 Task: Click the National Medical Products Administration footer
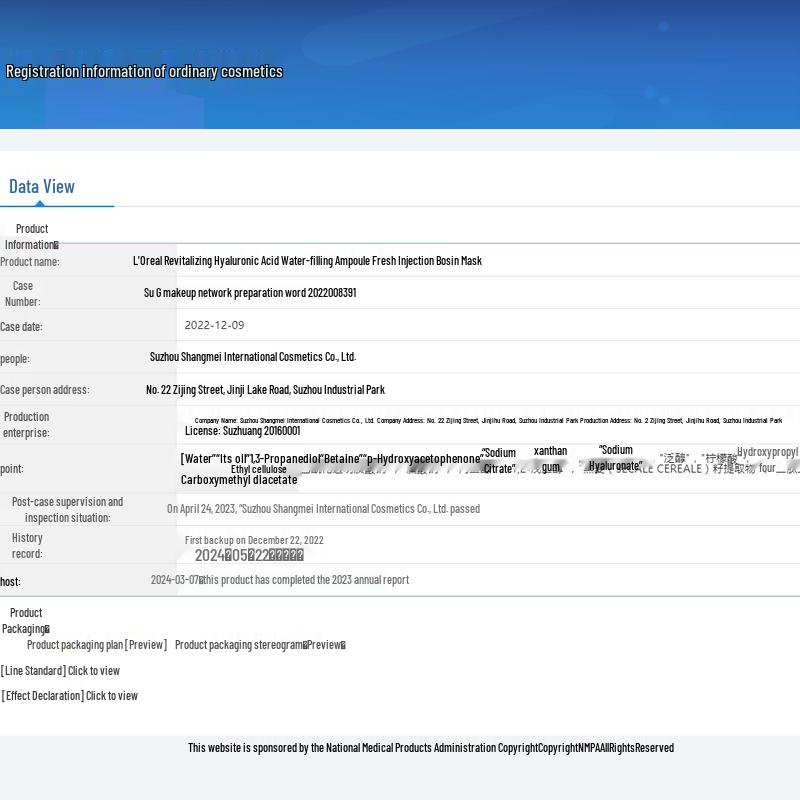click(x=430, y=748)
